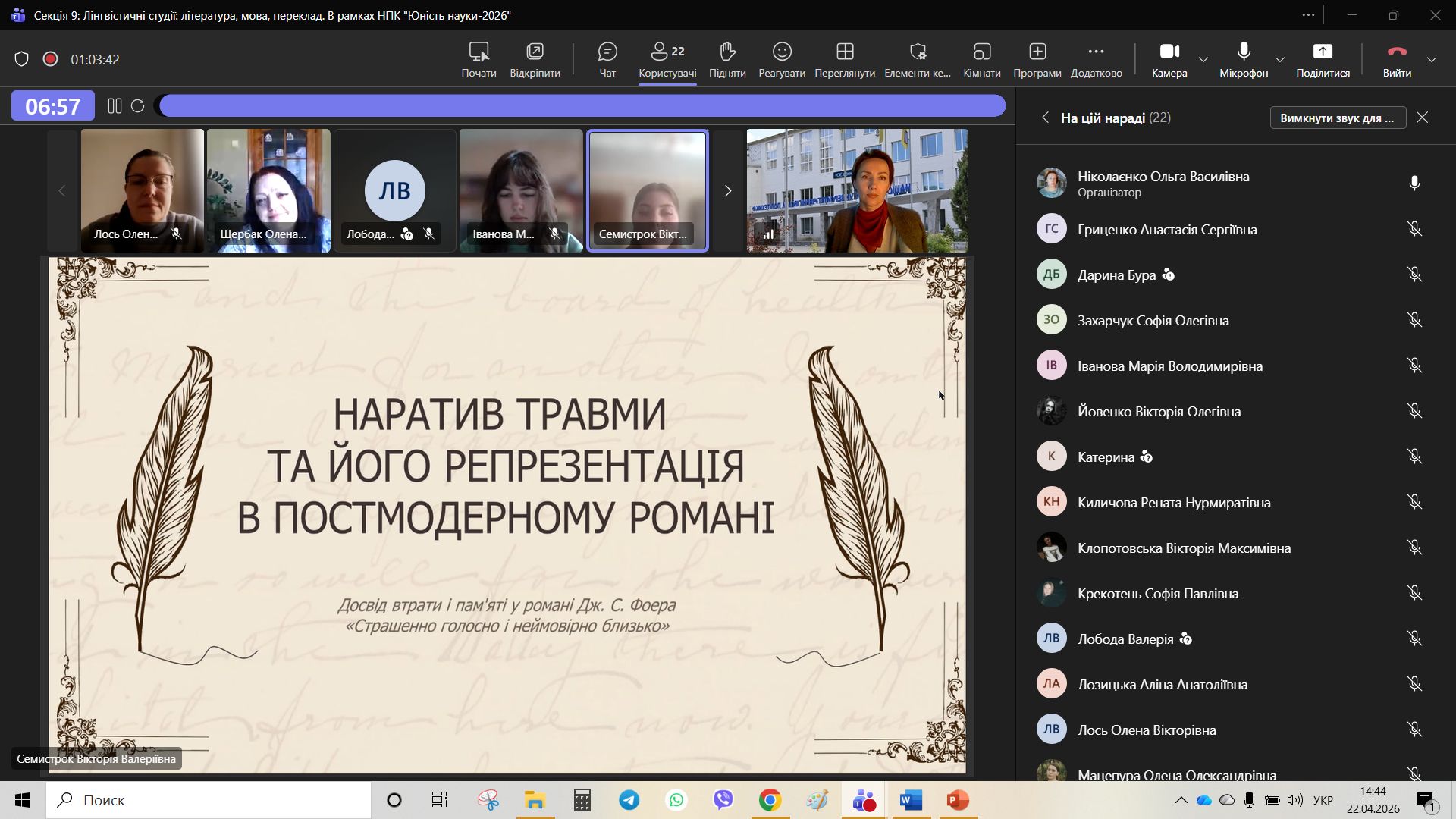
Task: Open dropdown arrow next to Вийти
Action: [1432, 59]
